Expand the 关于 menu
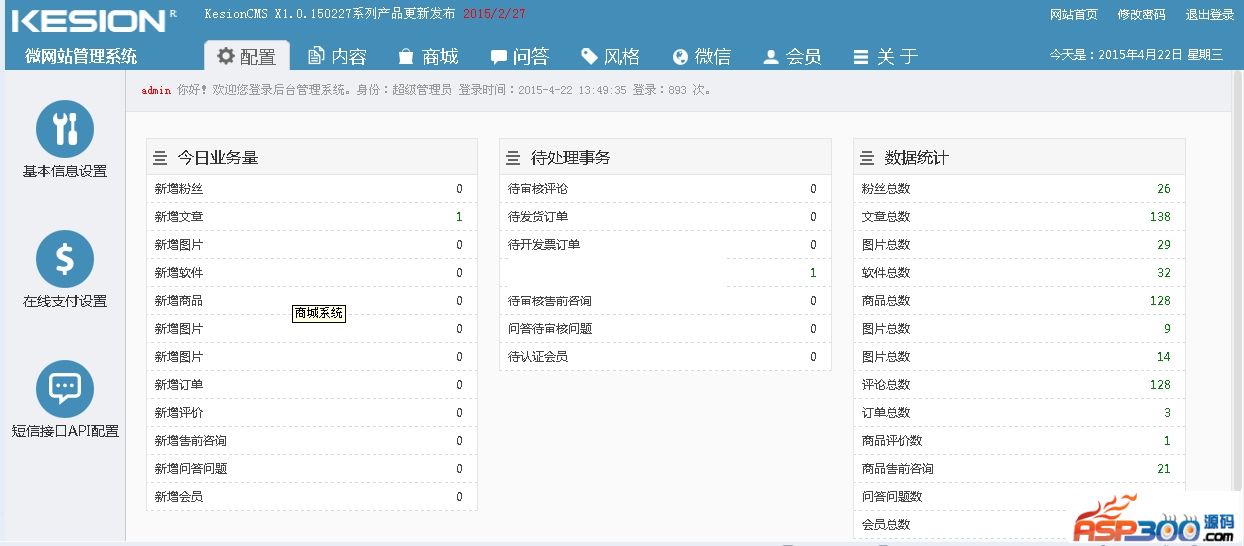 pos(885,57)
